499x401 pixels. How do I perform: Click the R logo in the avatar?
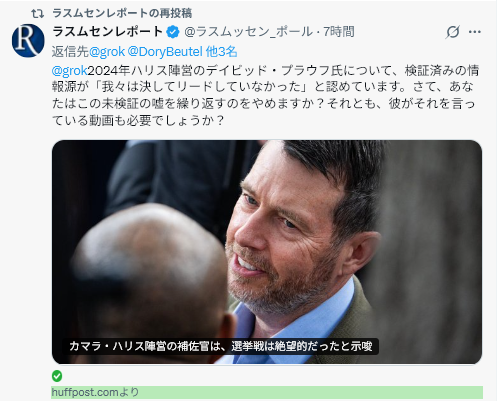(27, 41)
